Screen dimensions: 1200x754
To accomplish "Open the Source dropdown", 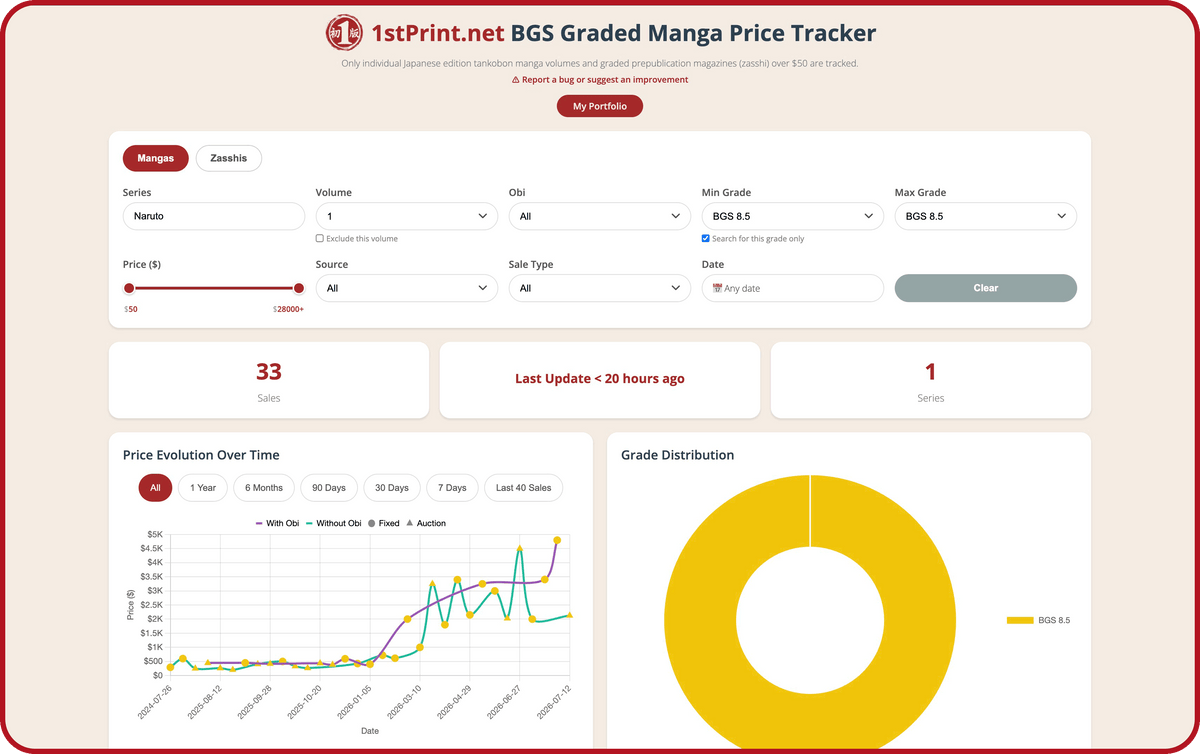I will pyautogui.click(x=406, y=288).
